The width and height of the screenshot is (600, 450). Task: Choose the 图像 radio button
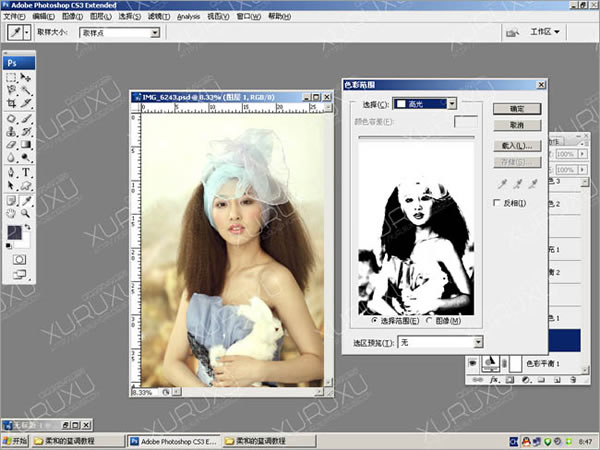(x=429, y=320)
